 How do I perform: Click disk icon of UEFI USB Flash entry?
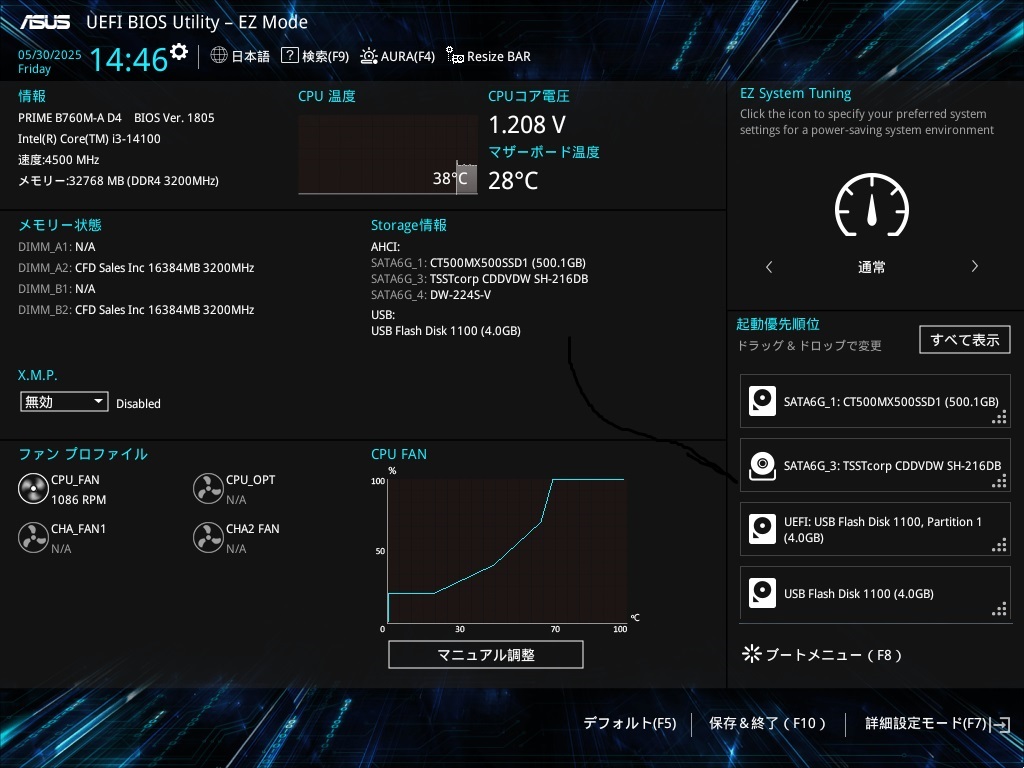pyautogui.click(x=762, y=529)
